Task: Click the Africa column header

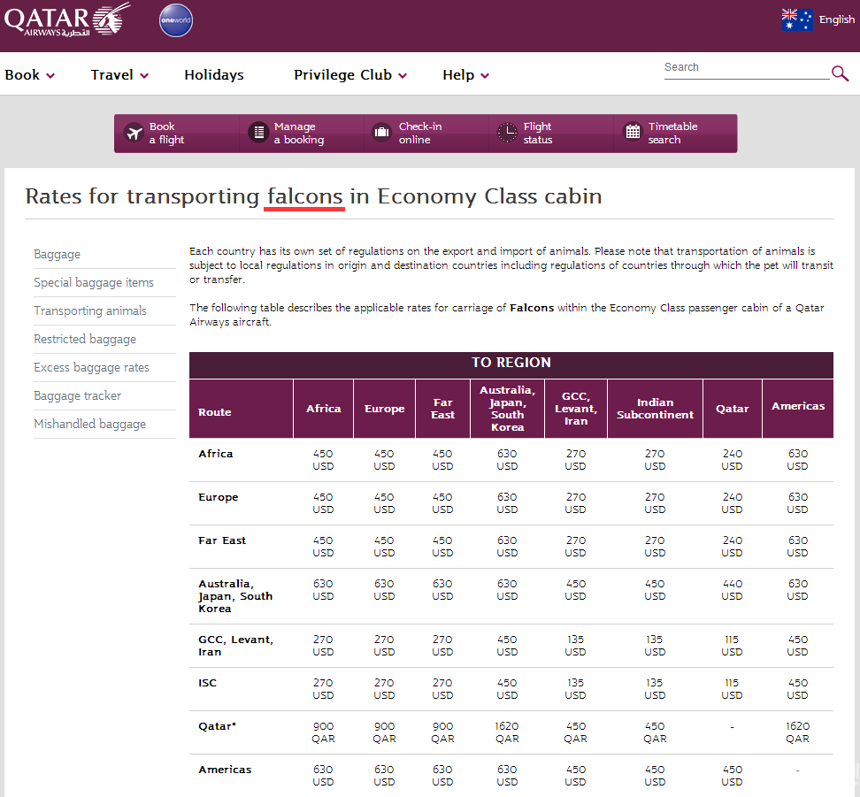Action: click(324, 409)
